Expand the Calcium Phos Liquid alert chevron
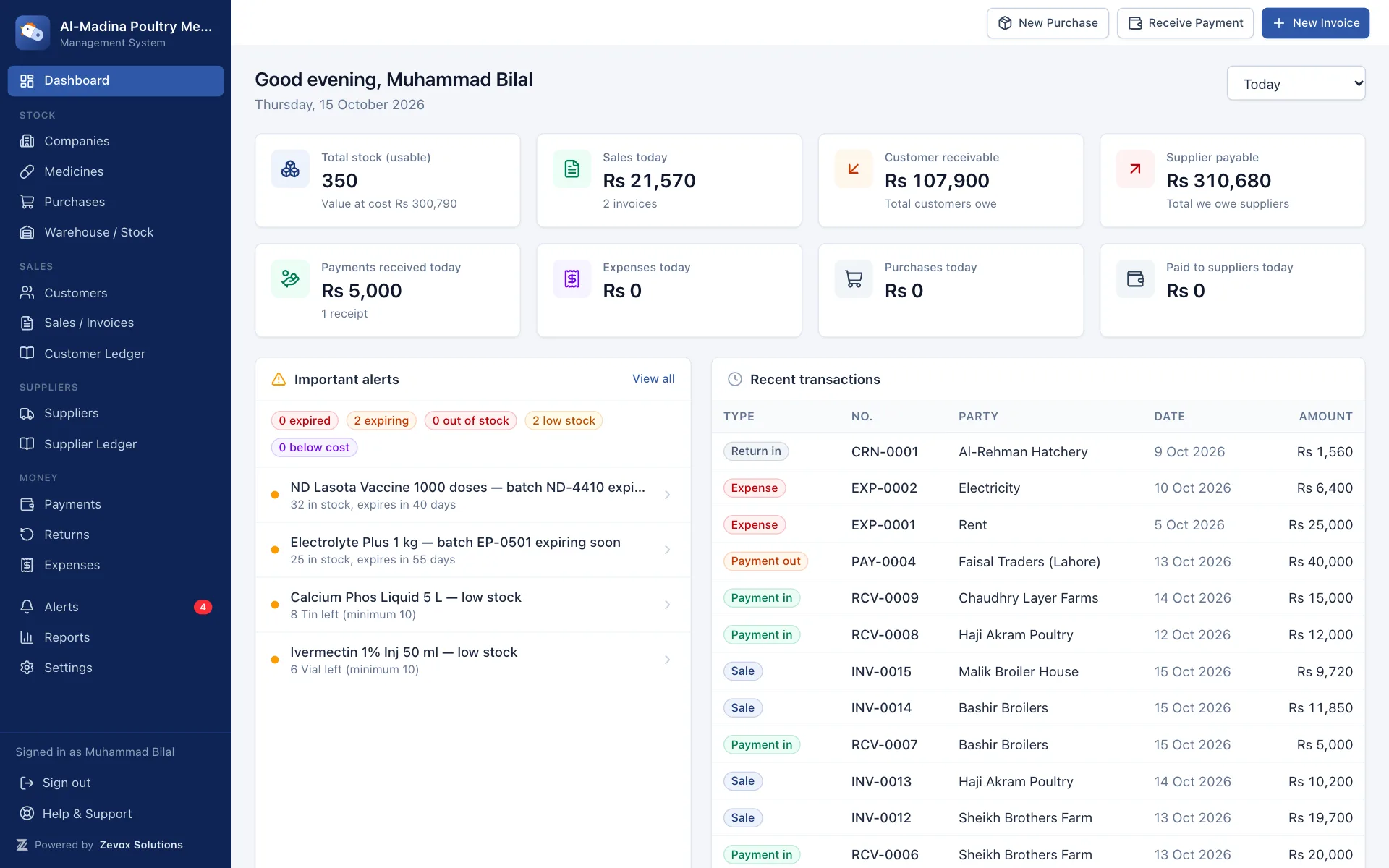 click(x=667, y=605)
